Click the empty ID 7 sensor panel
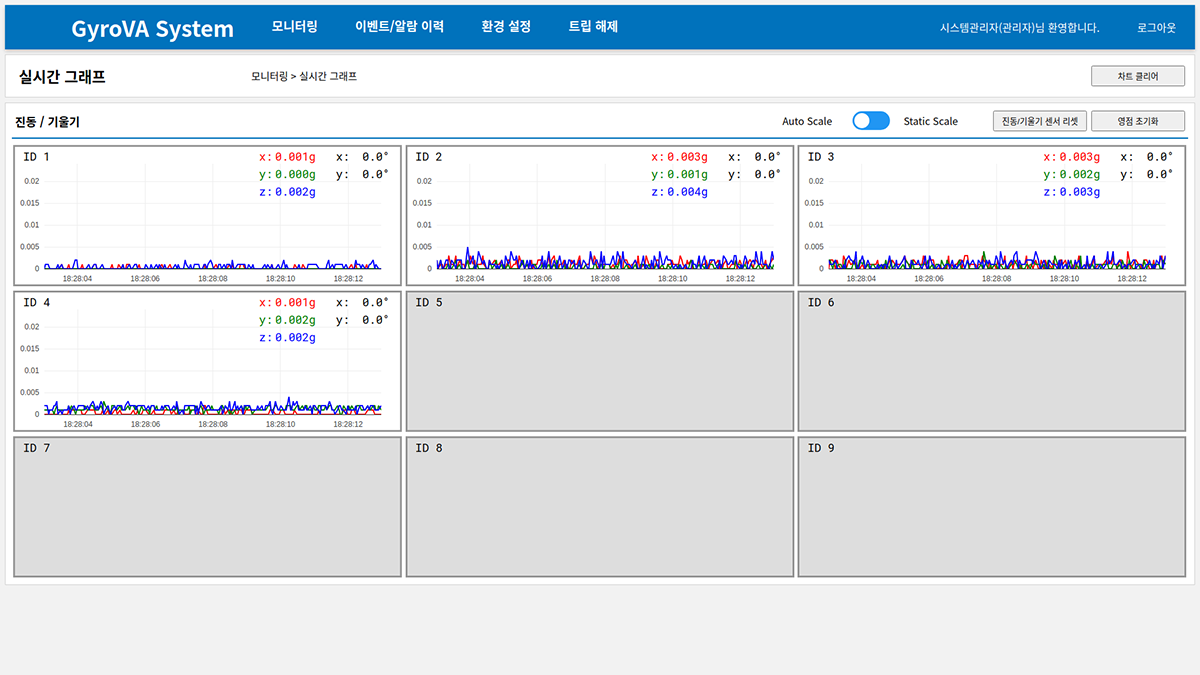 click(208, 506)
